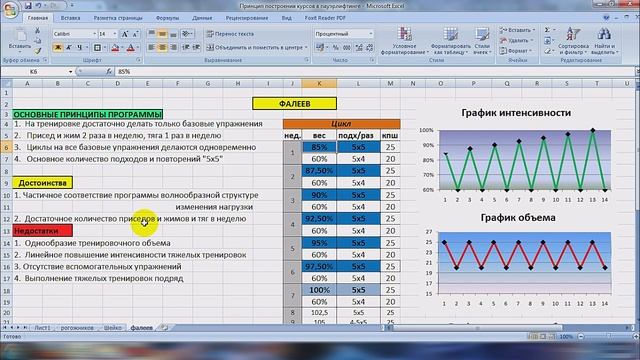Open Процентный number format dropdown
The height and width of the screenshot is (360, 640).
coord(371,34)
